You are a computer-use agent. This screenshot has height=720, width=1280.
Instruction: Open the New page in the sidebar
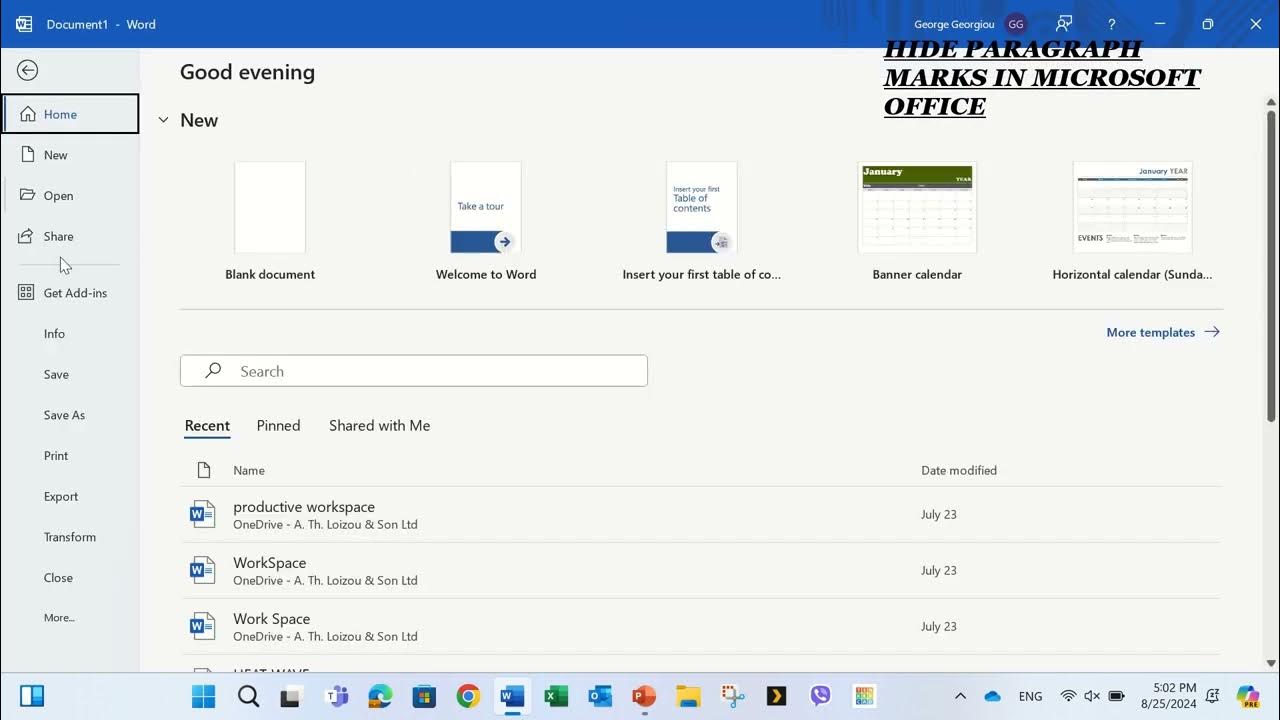70,155
